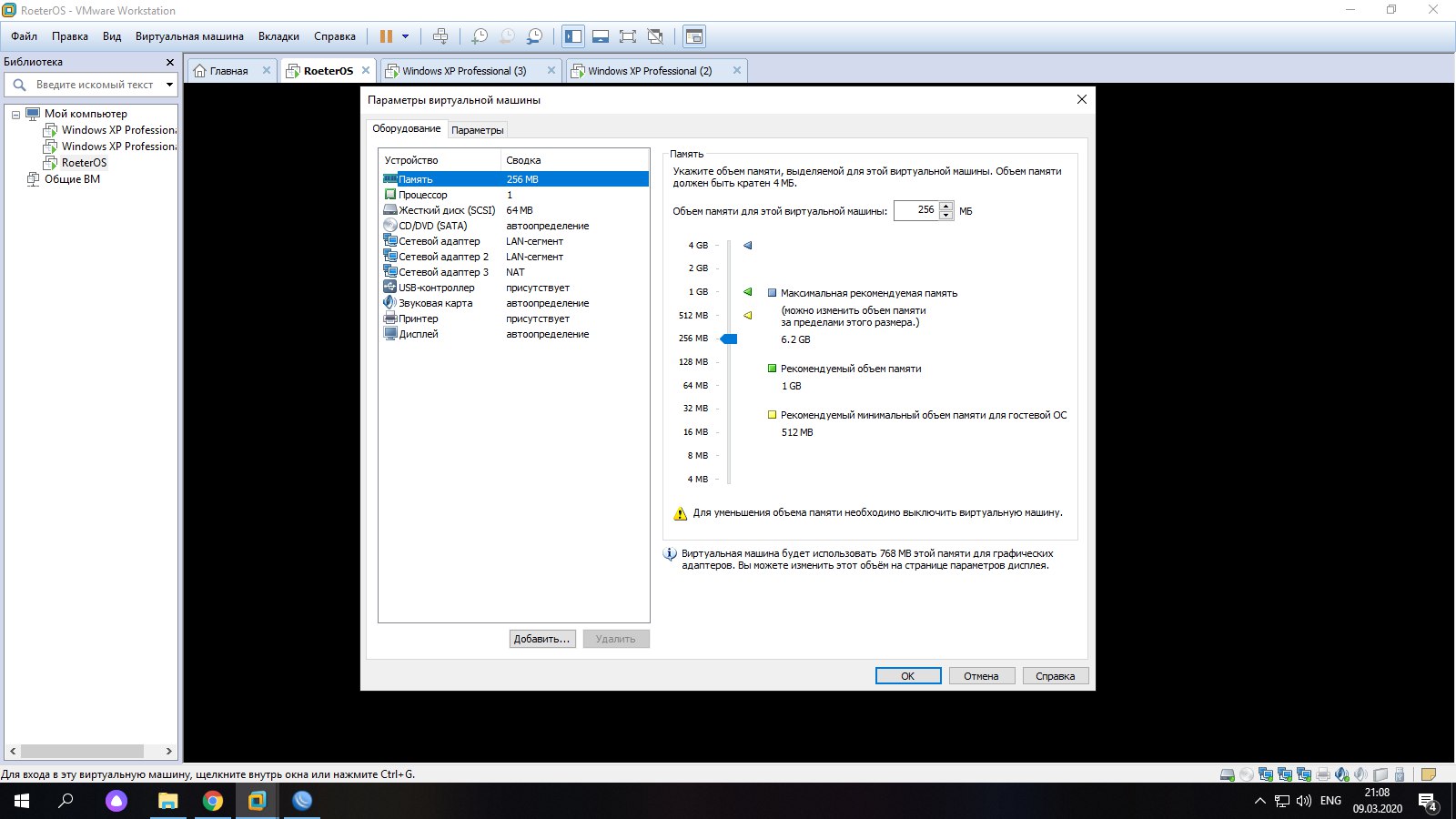
Task: Click the Сводка column header
Action: tap(575, 160)
